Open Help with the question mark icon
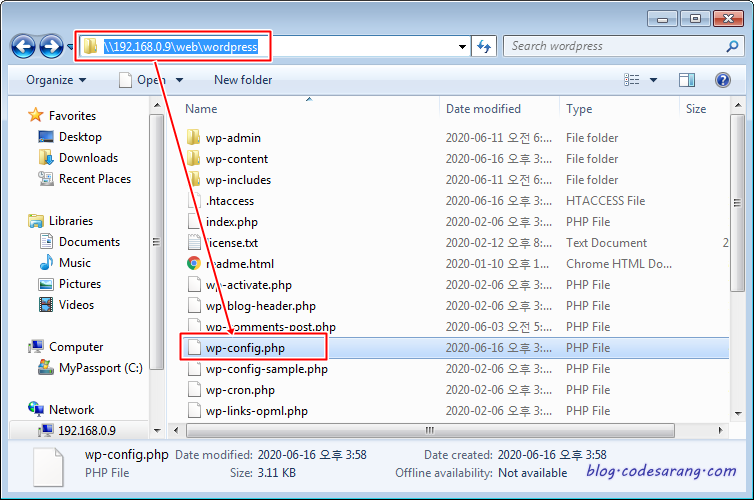This screenshot has height=500, width=754. click(723, 80)
